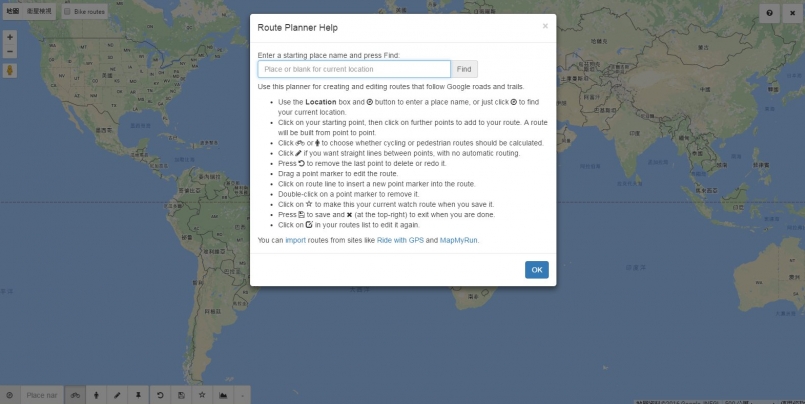Confirm the help dialog with OK
Viewport: 805px width, 404px height.
(x=536, y=270)
